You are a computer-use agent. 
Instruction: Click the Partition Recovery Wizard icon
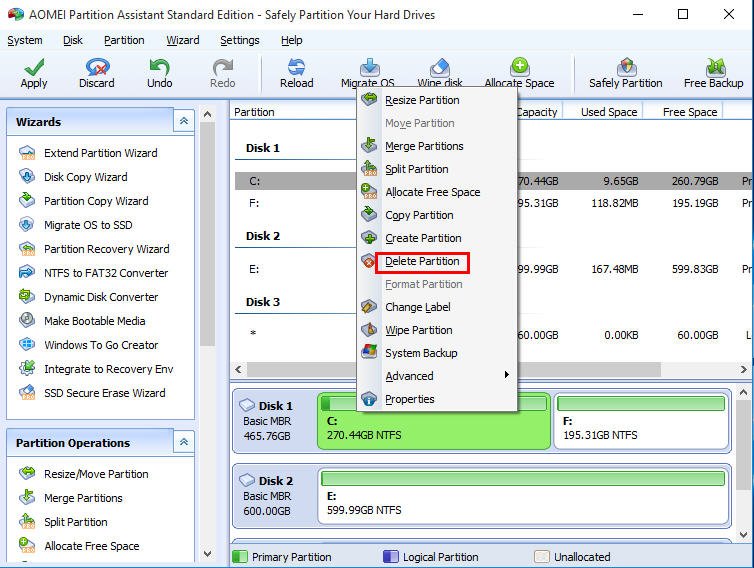(x=27, y=249)
